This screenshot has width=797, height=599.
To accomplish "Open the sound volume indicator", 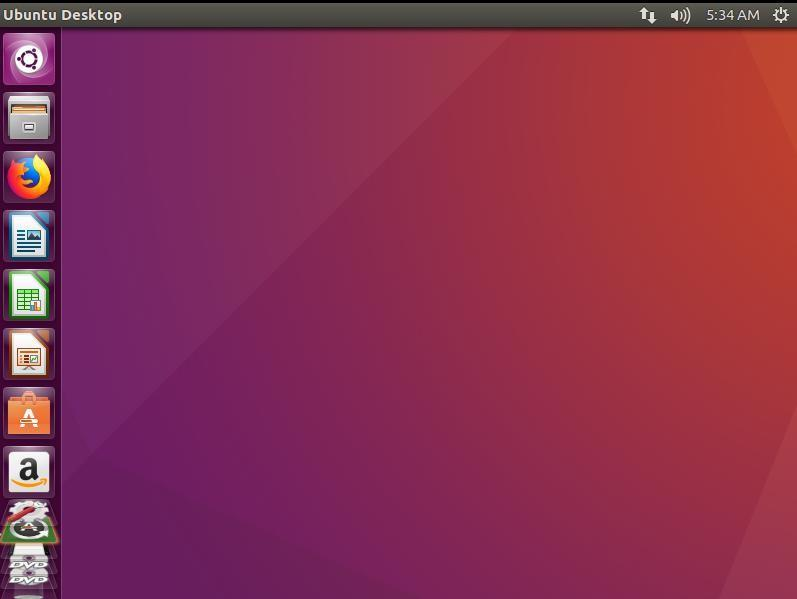I will (x=680, y=16).
